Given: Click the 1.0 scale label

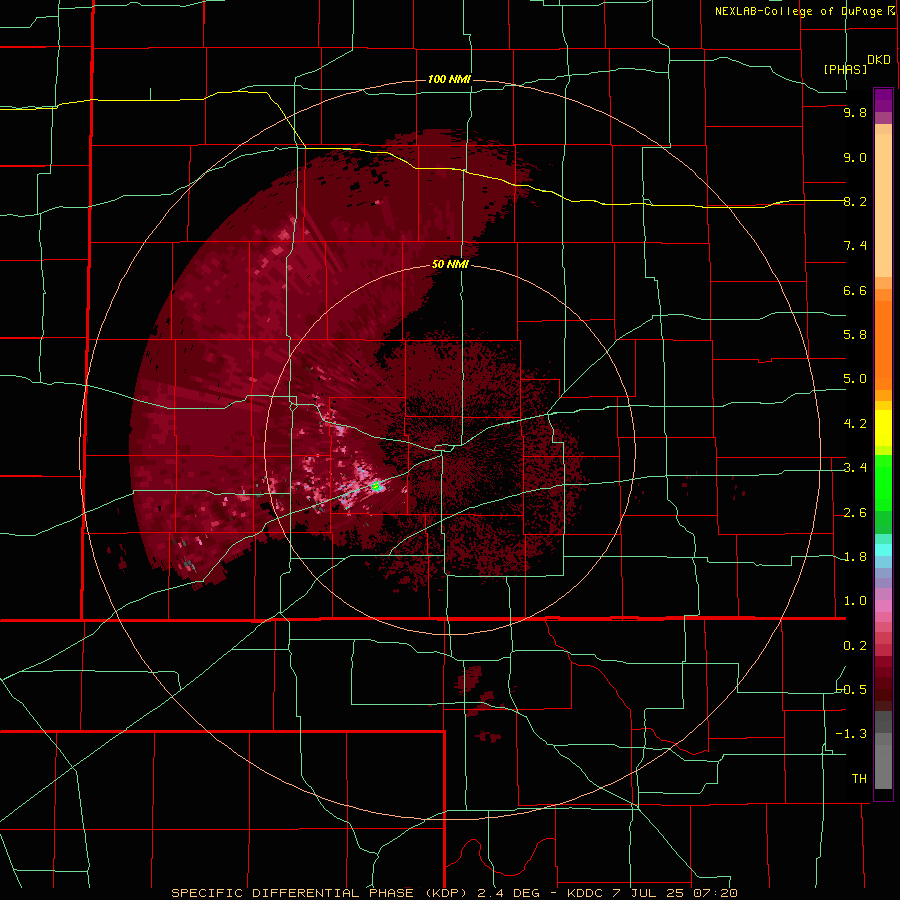Looking at the screenshot, I should click(855, 601).
